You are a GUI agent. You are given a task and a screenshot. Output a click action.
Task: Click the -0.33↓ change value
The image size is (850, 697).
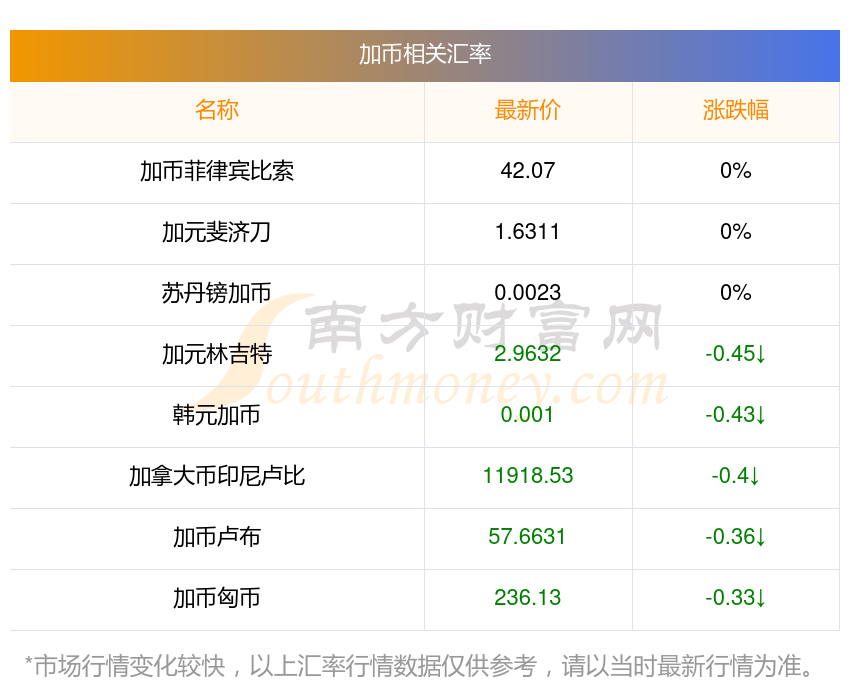(736, 598)
